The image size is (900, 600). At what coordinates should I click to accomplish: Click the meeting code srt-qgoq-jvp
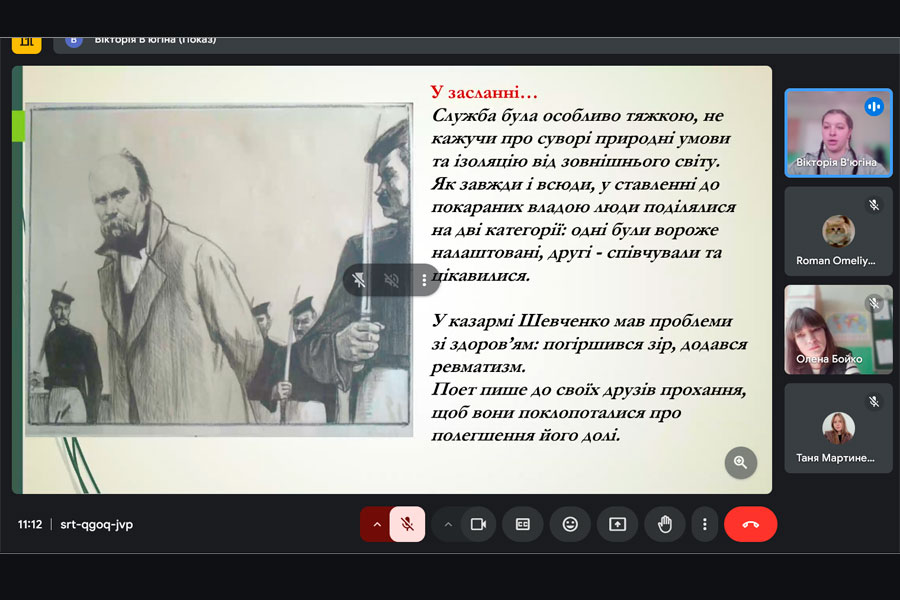pos(96,524)
